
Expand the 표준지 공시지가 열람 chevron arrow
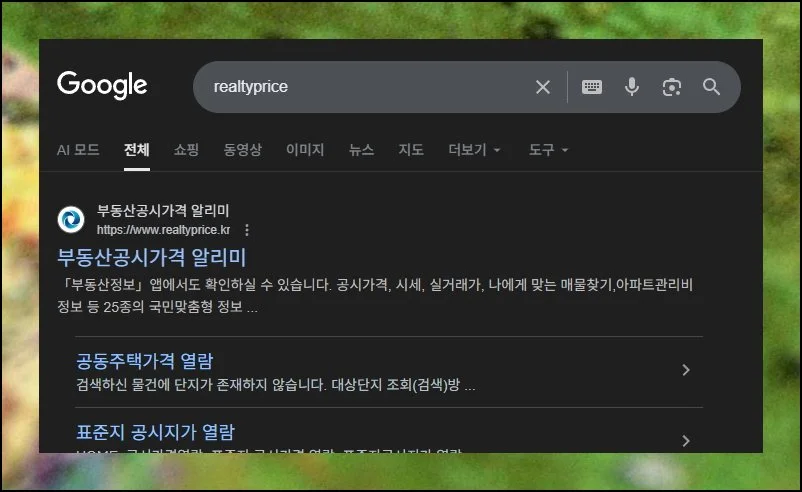(685, 440)
